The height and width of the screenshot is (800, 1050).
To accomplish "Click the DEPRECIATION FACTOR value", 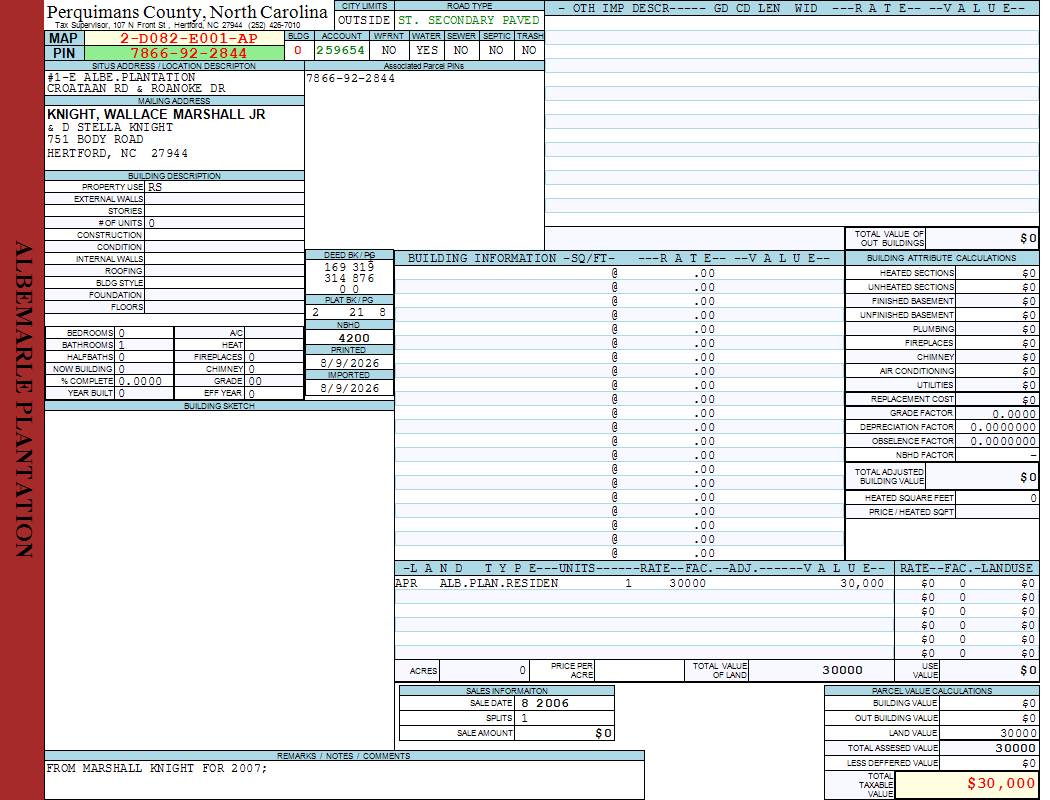I will coord(1003,427).
